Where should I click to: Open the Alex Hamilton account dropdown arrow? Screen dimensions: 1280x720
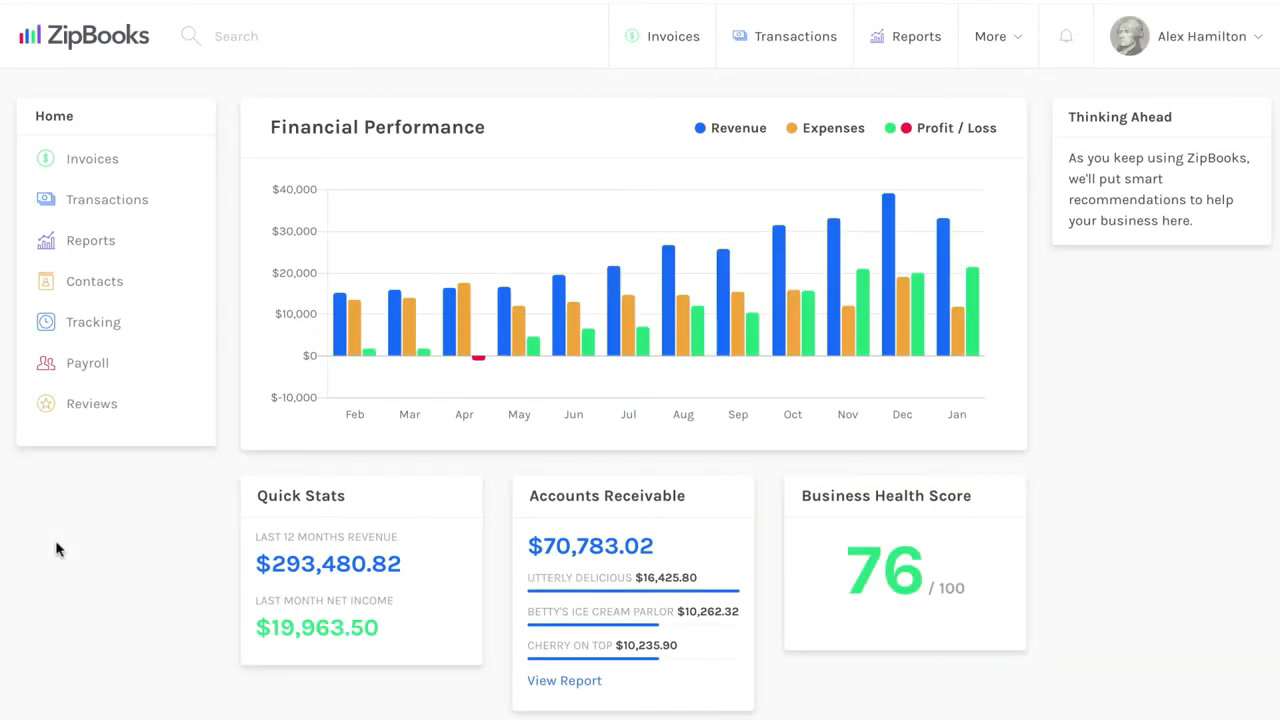(x=1258, y=37)
